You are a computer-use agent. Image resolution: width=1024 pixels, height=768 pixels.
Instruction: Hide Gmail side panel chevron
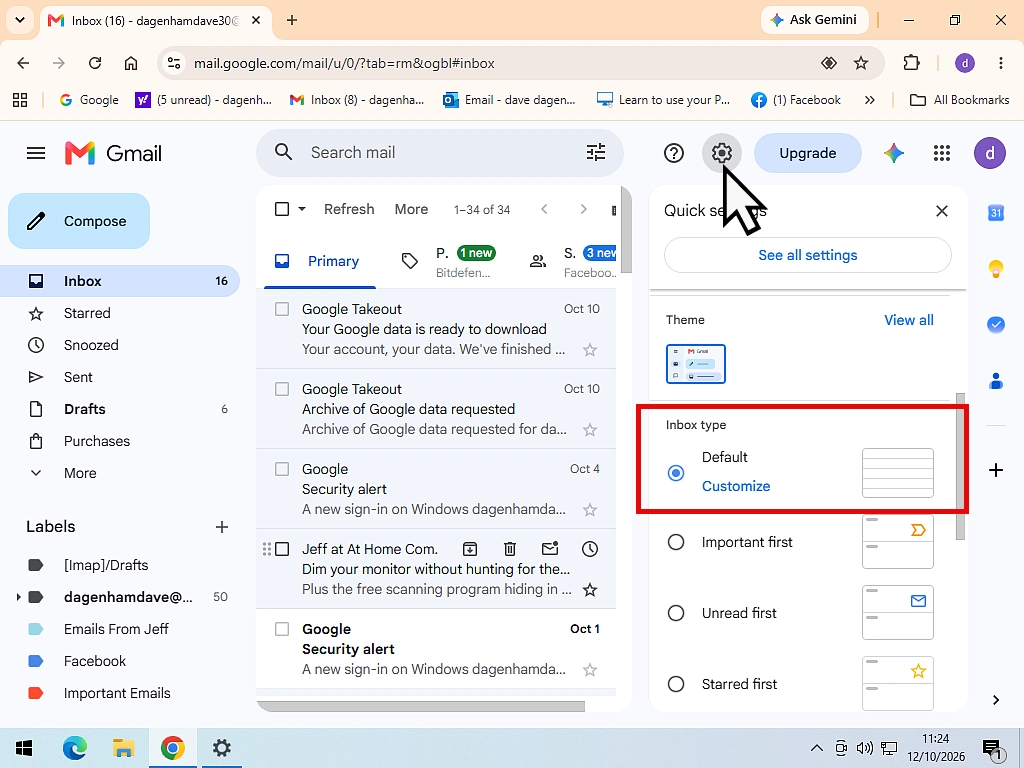point(996,700)
